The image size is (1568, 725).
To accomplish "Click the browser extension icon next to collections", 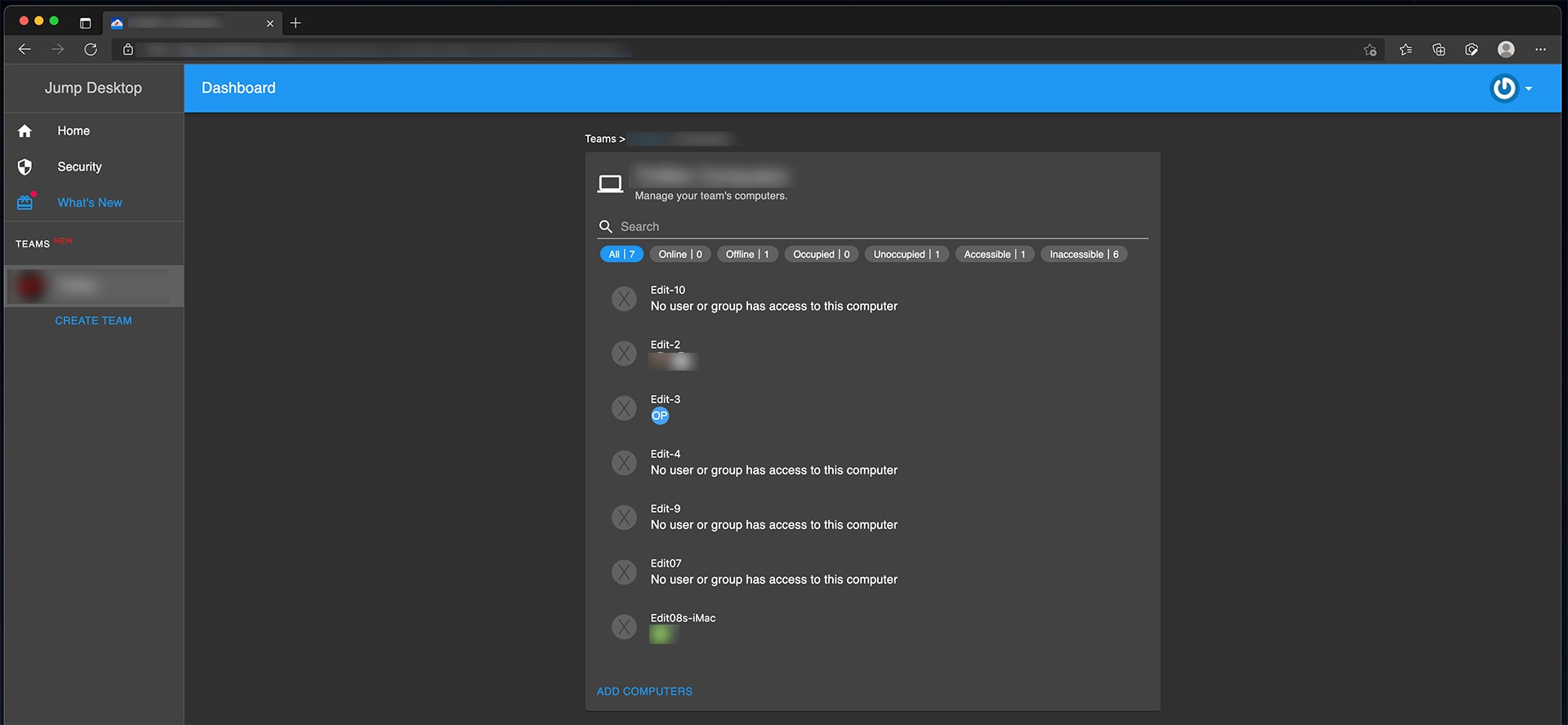I will 1472,50.
